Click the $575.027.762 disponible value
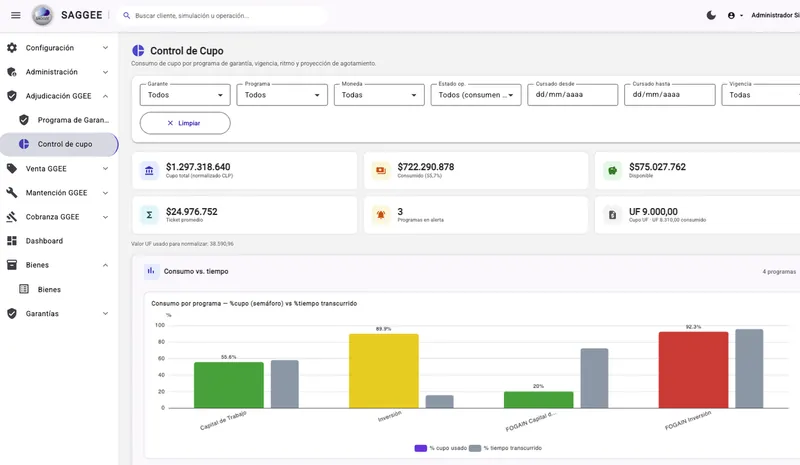Viewport: 800px width, 465px height. (x=657, y=167)
